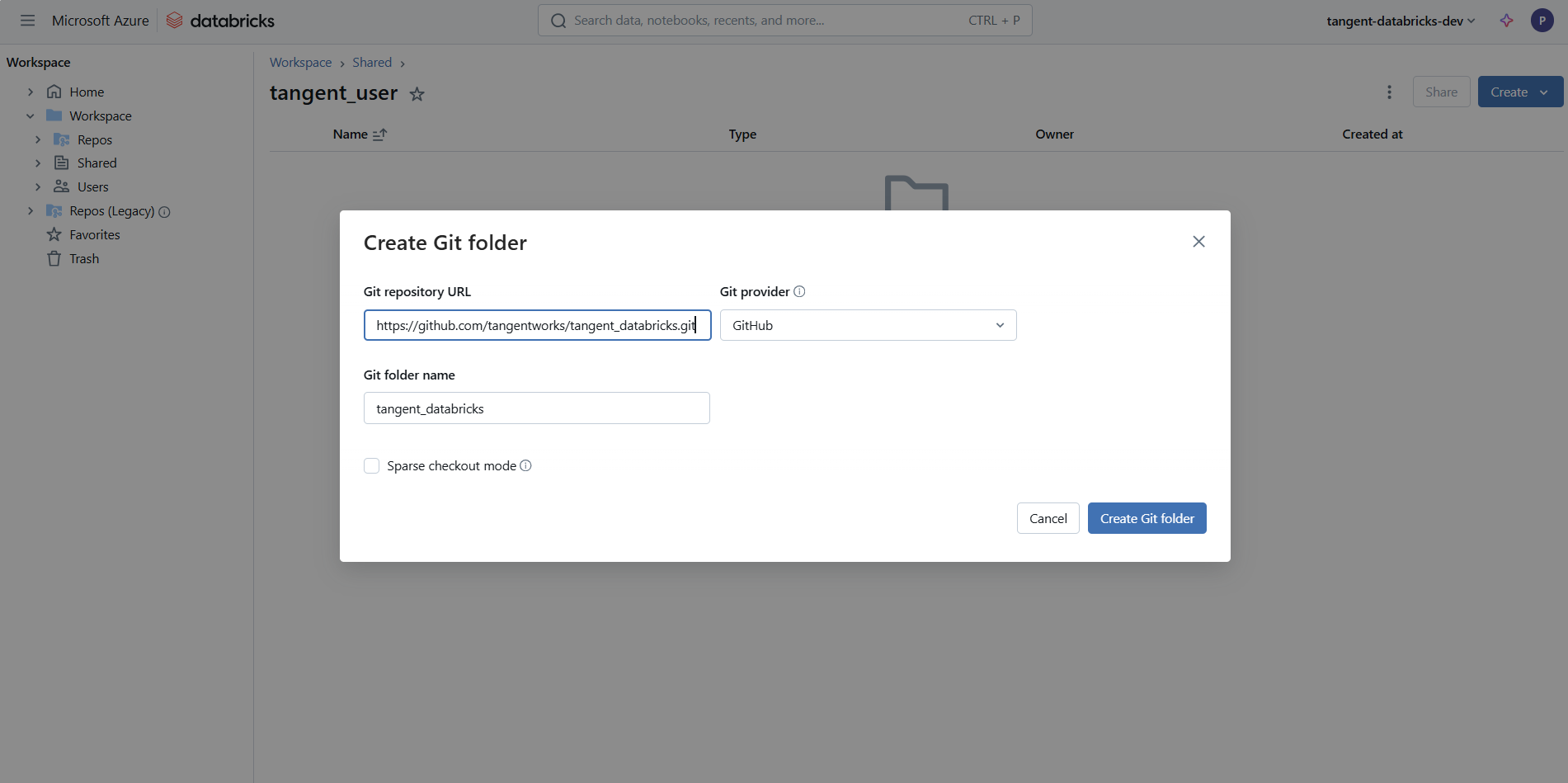Collapse the Workspace tree node

tap(31, 116)
